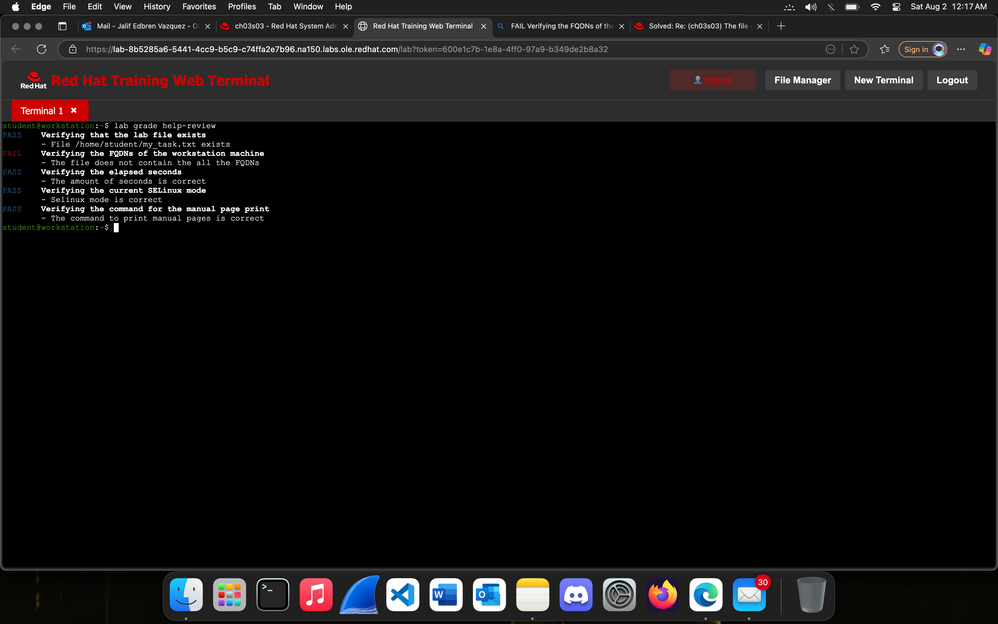Open the History menu in menu bar
998x624 pixels.
tap(157, 7)
